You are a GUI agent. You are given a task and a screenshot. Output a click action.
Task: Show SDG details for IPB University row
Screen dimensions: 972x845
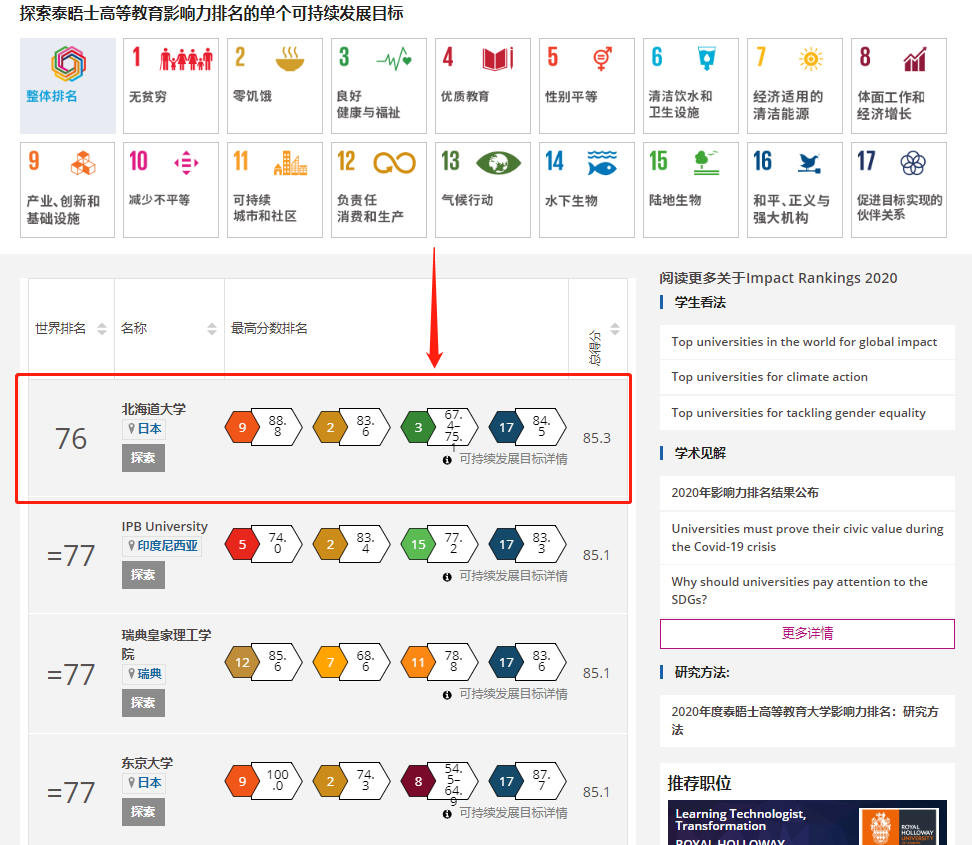point(506,576)
